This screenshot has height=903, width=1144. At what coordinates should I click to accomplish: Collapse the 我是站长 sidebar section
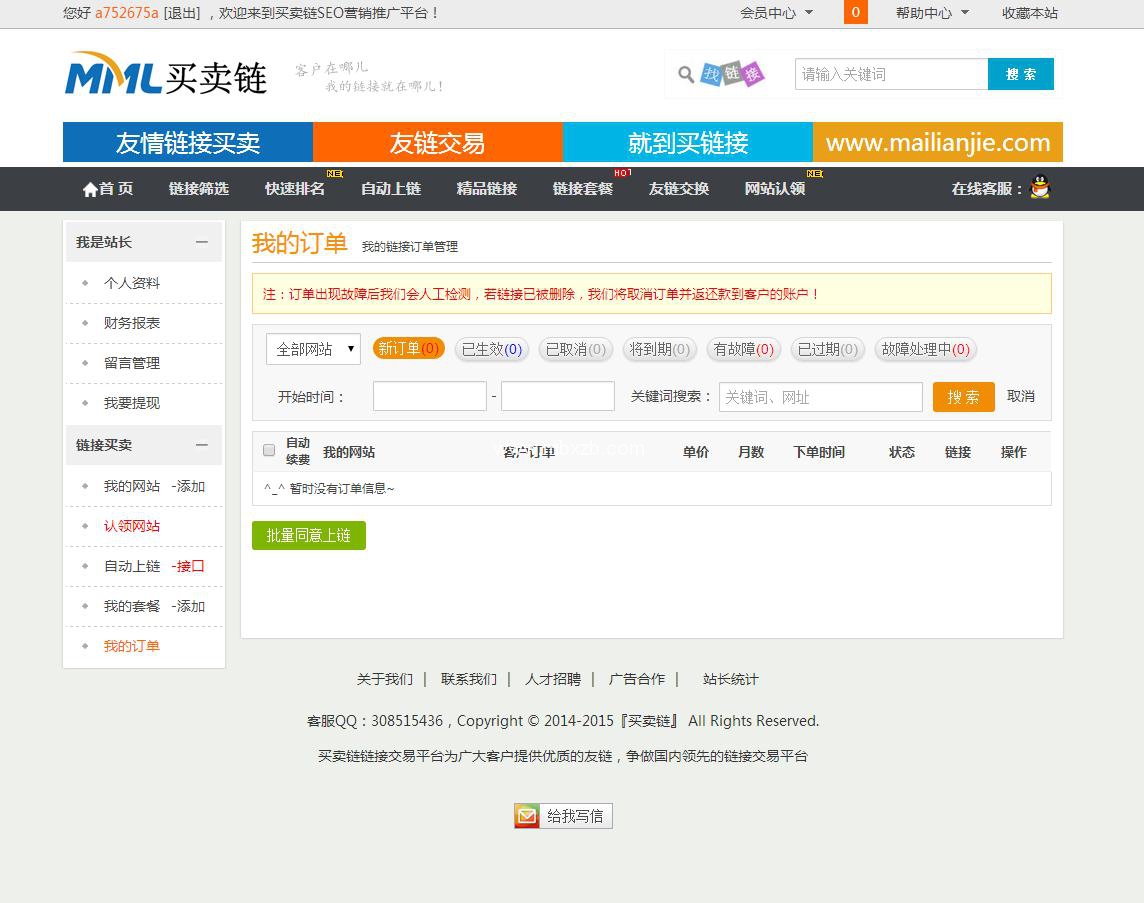pos(202,242)
